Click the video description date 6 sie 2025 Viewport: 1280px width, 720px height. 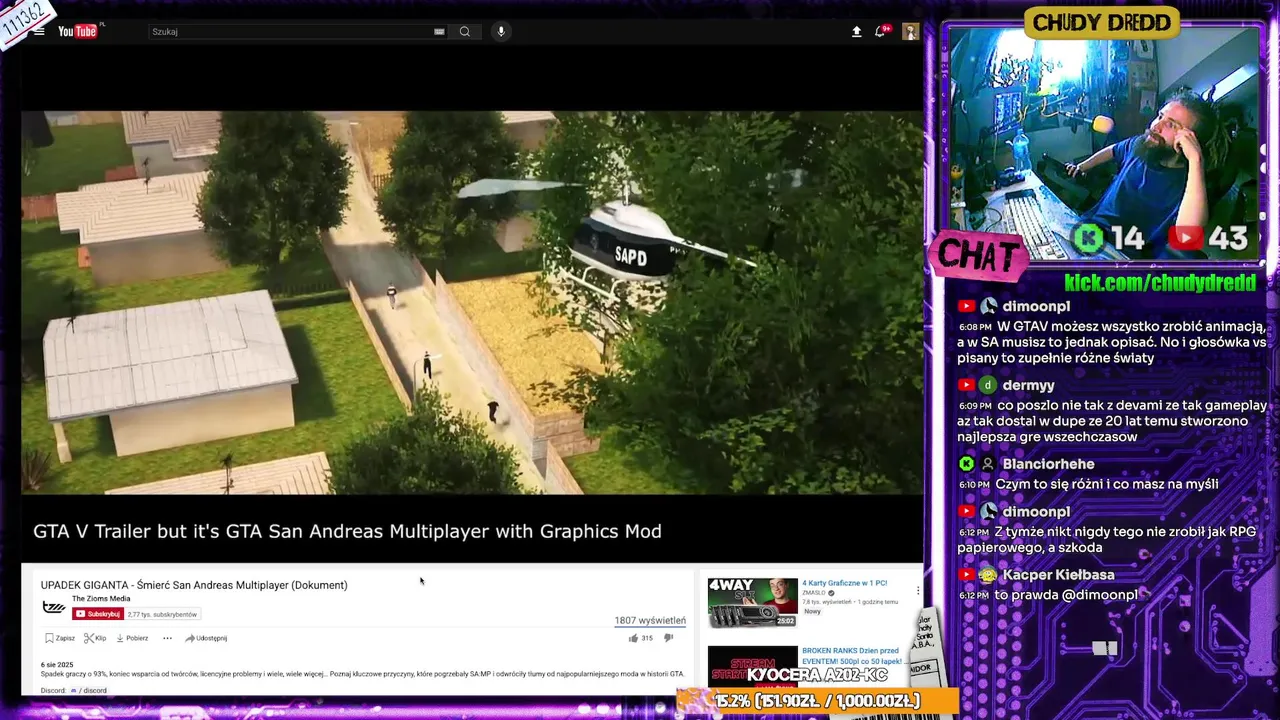[x=57, y=665]
